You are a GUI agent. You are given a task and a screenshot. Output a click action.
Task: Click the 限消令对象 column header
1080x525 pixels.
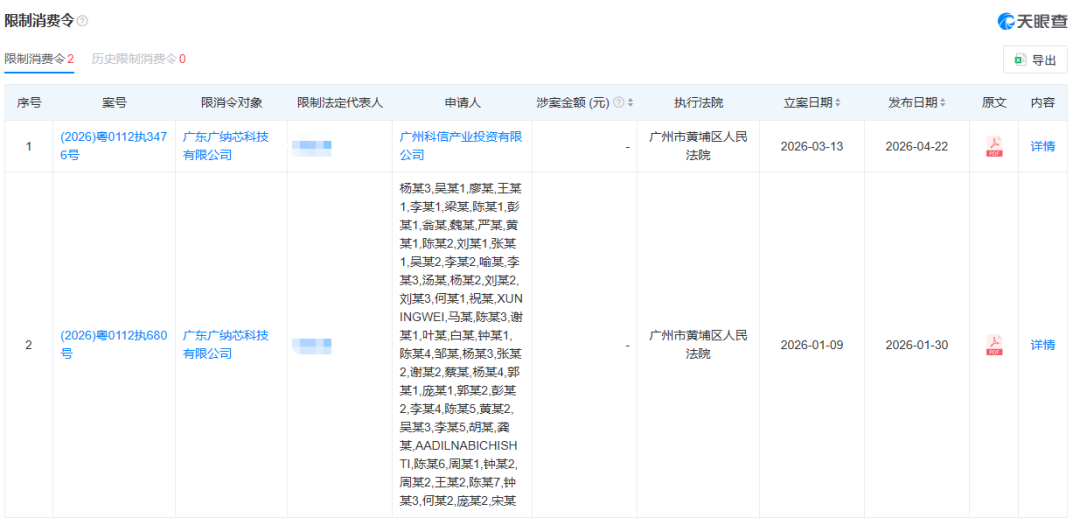point(231,103)
